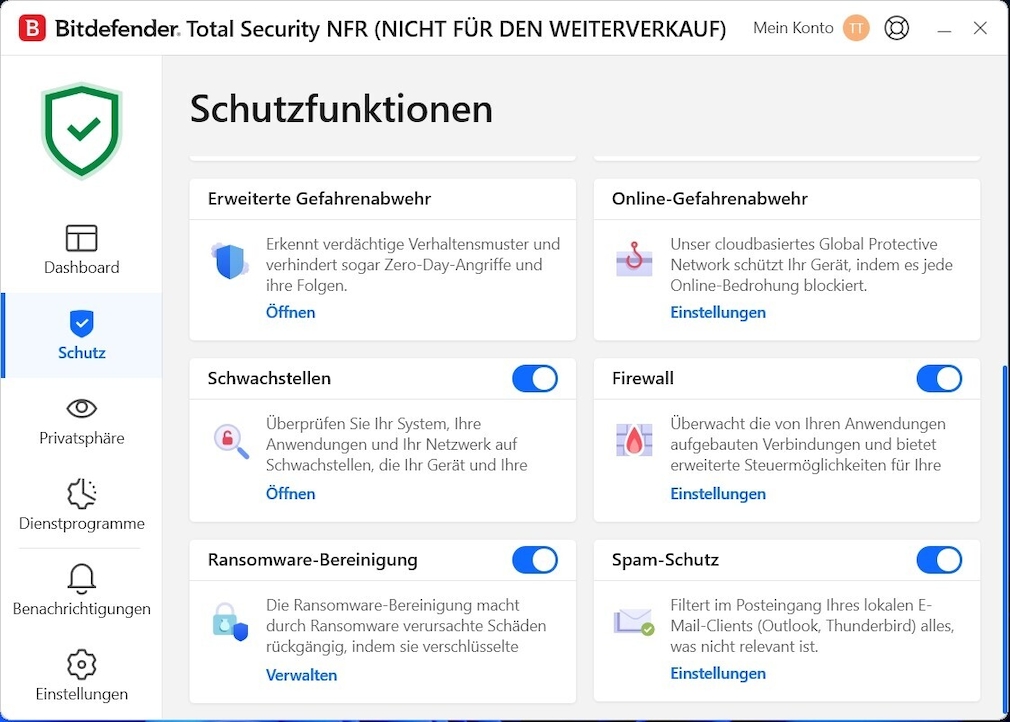This screenshot has height=722, width=1010.
Task: Open Einstellungen via the gear icon
Action: 81,664
